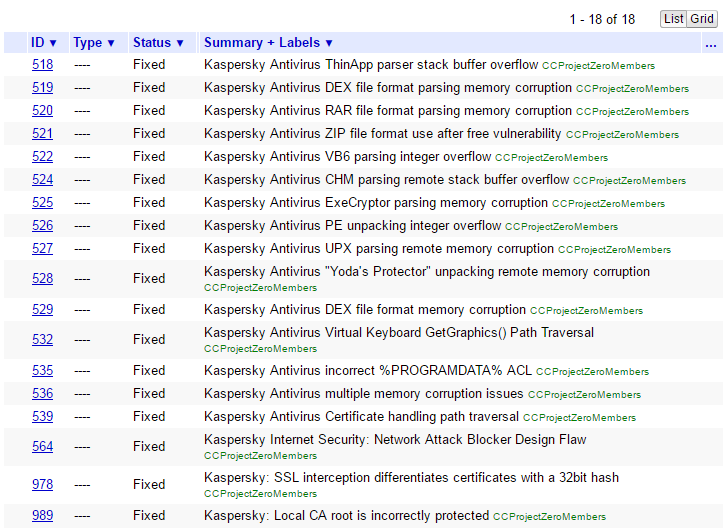Image resolution: width=726 pixels, height=530 pixels.
Task: Open issue 528 Yoda's Protector
Action: pos(43,278)
